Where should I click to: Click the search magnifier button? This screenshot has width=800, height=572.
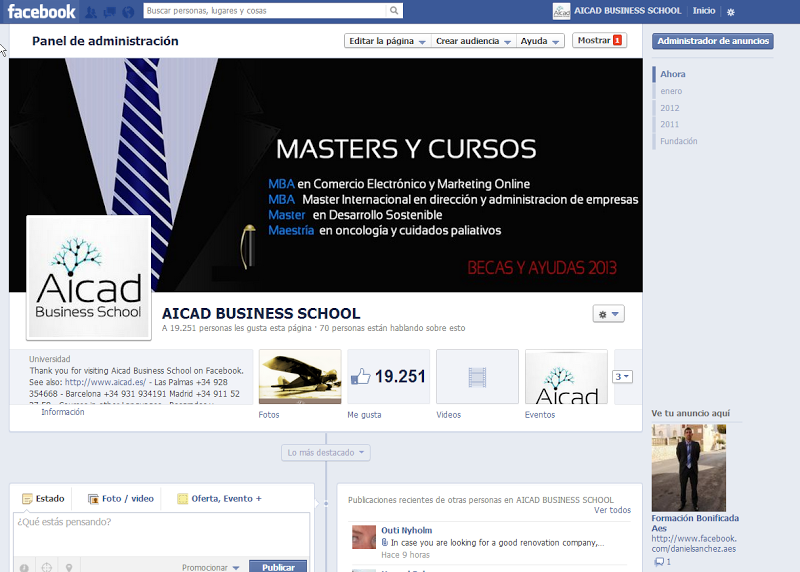(x=394, y=11)
